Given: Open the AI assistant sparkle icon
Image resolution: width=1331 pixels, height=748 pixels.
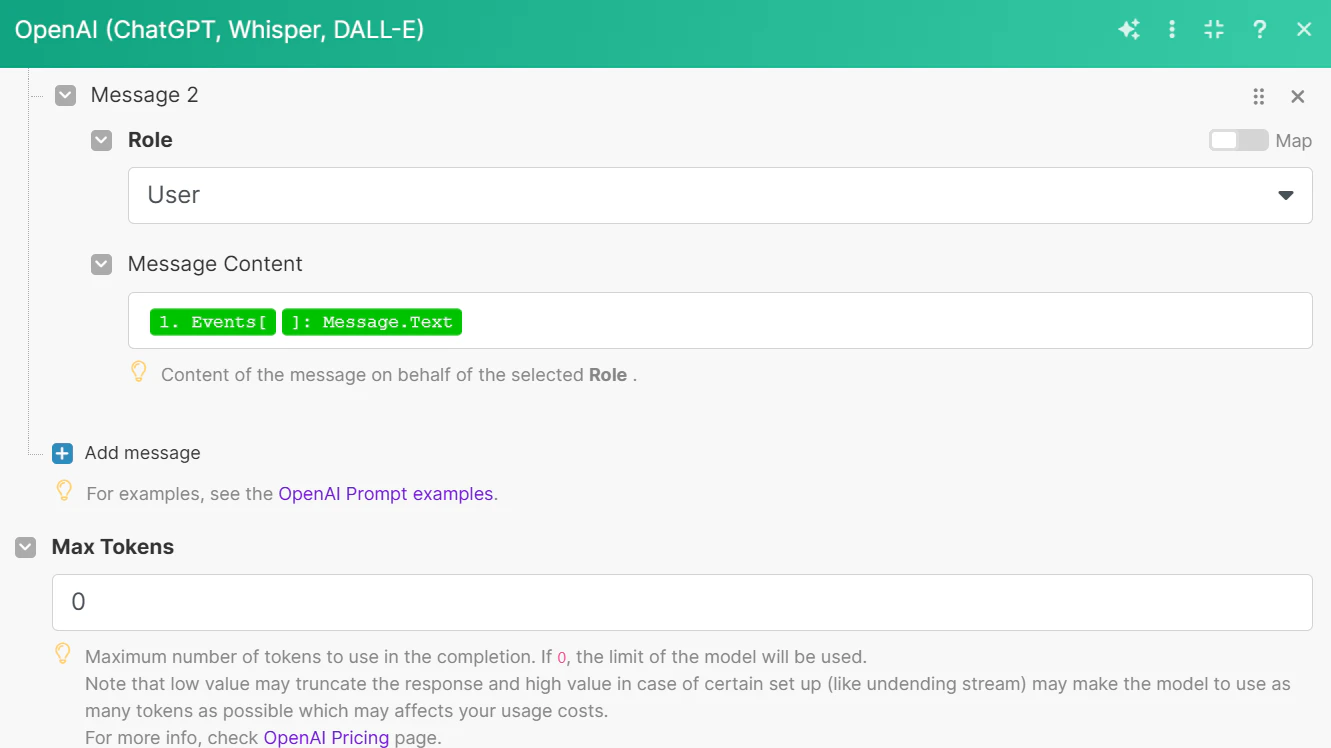Looking at the screenshot, I should click(1129, 30).
